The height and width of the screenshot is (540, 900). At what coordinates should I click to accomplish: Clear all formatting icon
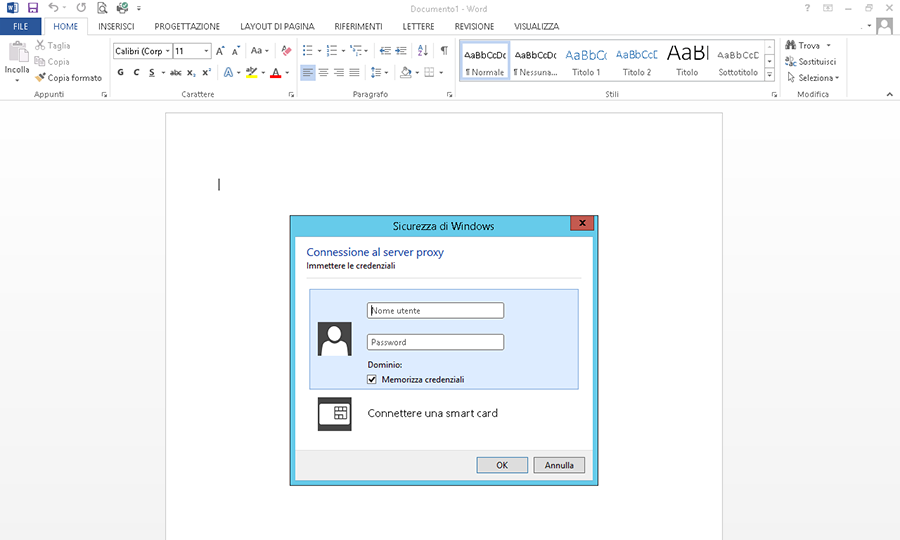coord(286,51)
